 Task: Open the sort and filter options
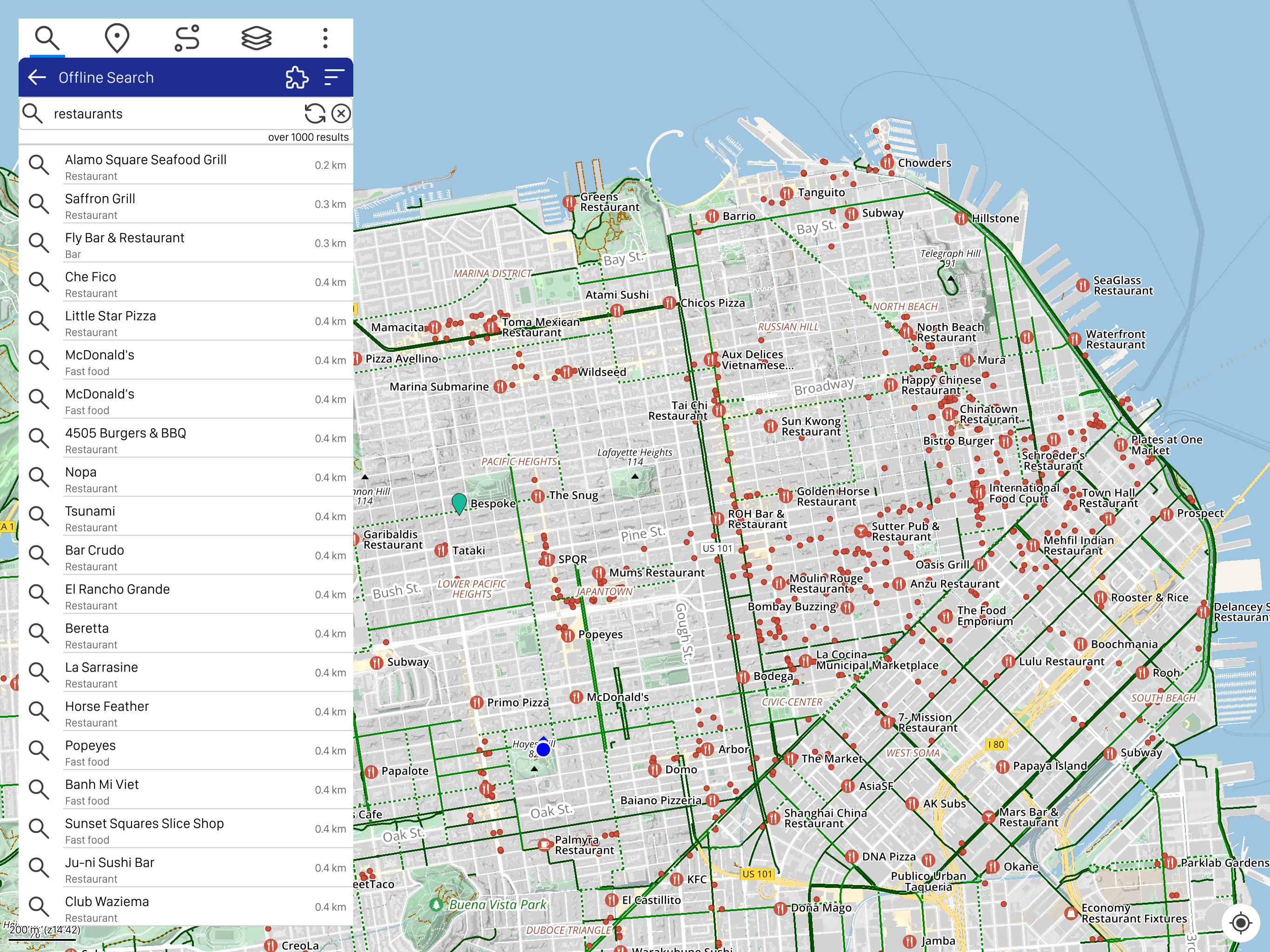click(334, 77)
